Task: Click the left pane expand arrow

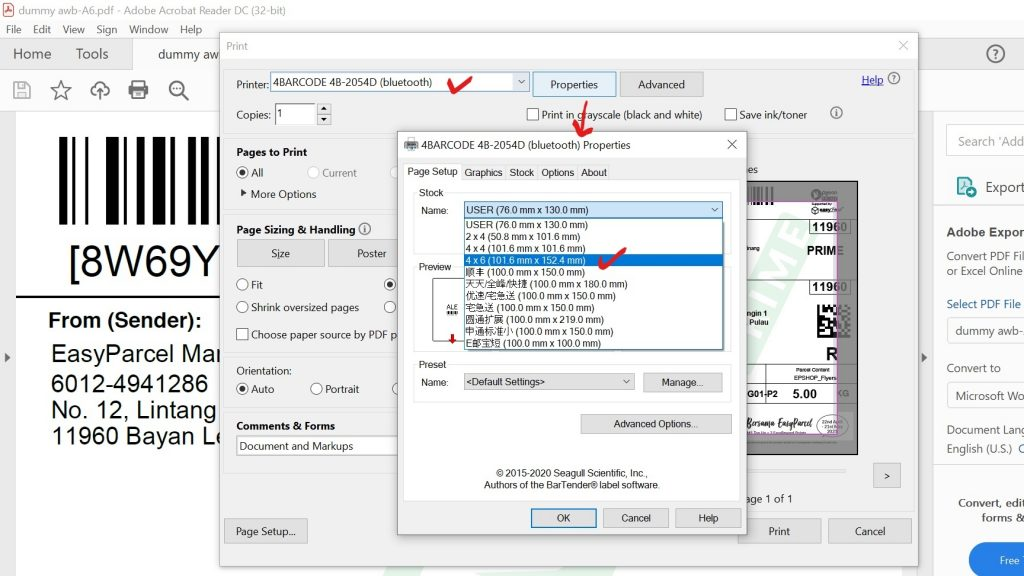Action: click(7, 357)
